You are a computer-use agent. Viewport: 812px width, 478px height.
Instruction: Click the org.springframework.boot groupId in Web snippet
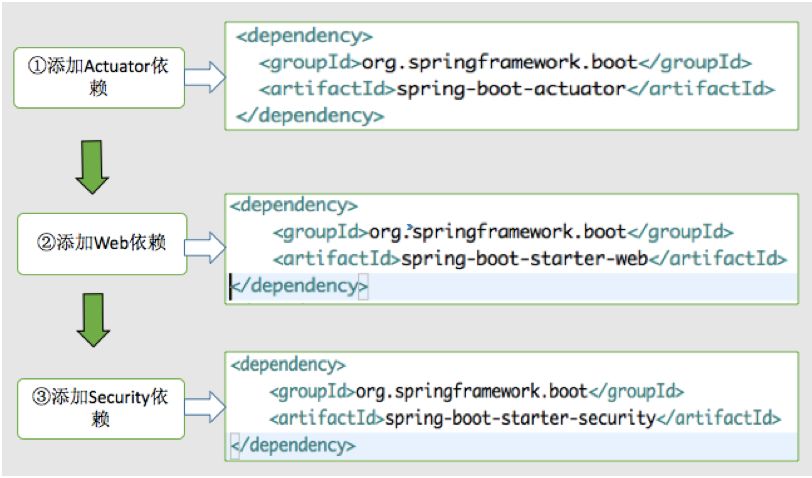[x=498, y=232]
